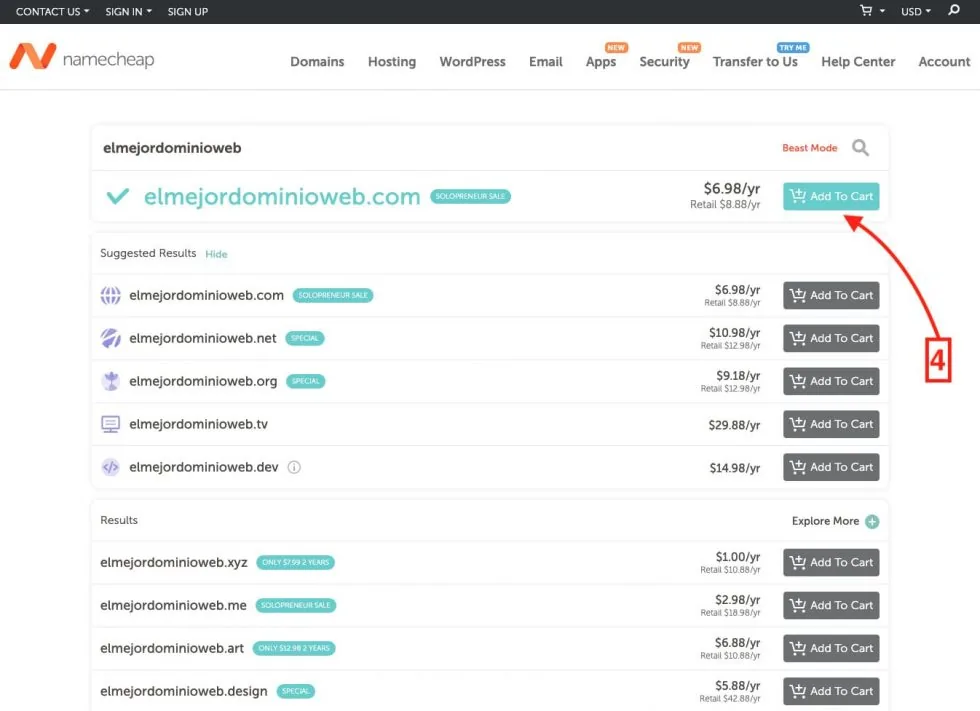Open the Email menu
The height and width of the screenshot is (711, 980).
(x=546, y=61)
